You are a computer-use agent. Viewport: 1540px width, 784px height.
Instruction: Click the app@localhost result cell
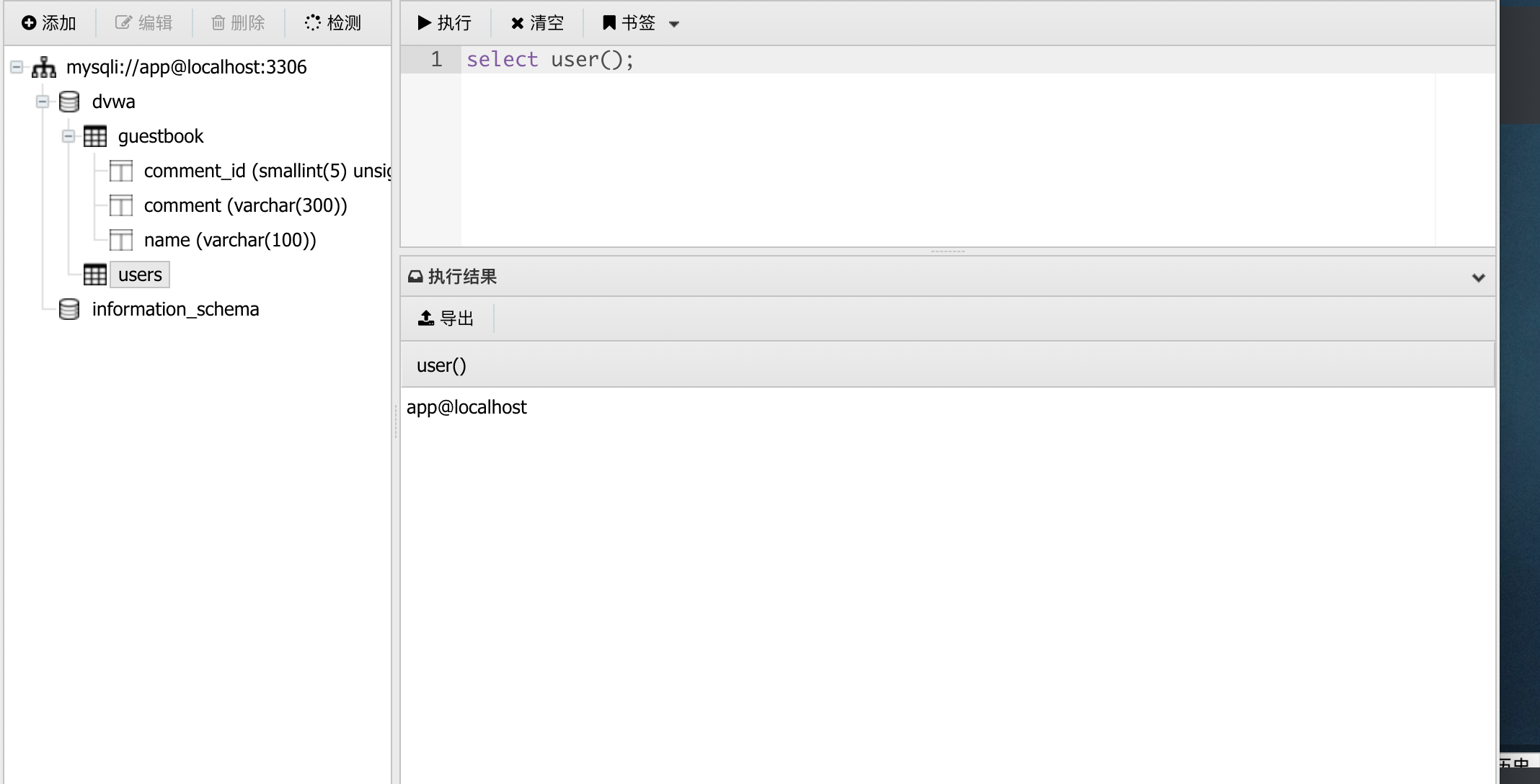coord(466,407)
